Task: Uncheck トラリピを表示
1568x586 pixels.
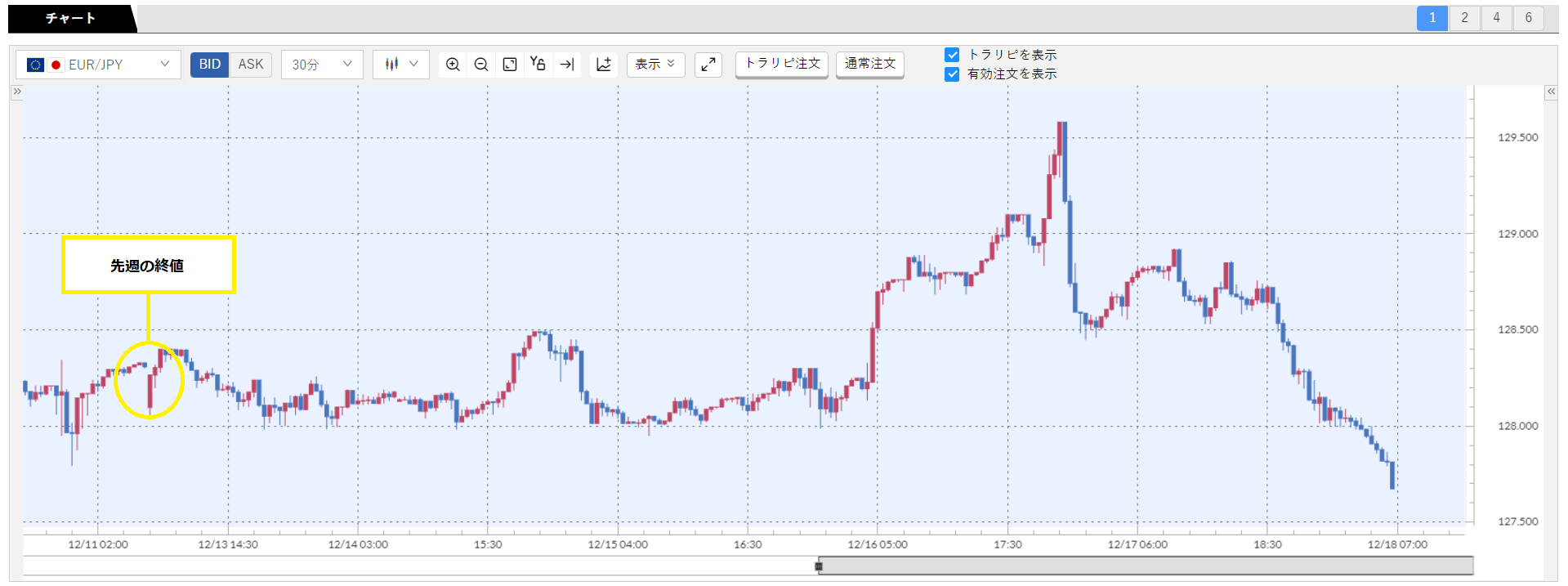Action: (x=952, y=55)
